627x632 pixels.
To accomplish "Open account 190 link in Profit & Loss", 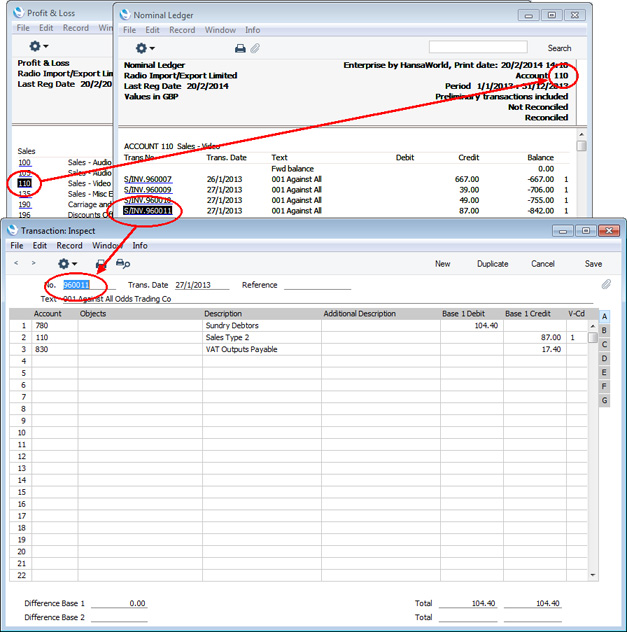I will click(x=24, y=204).
